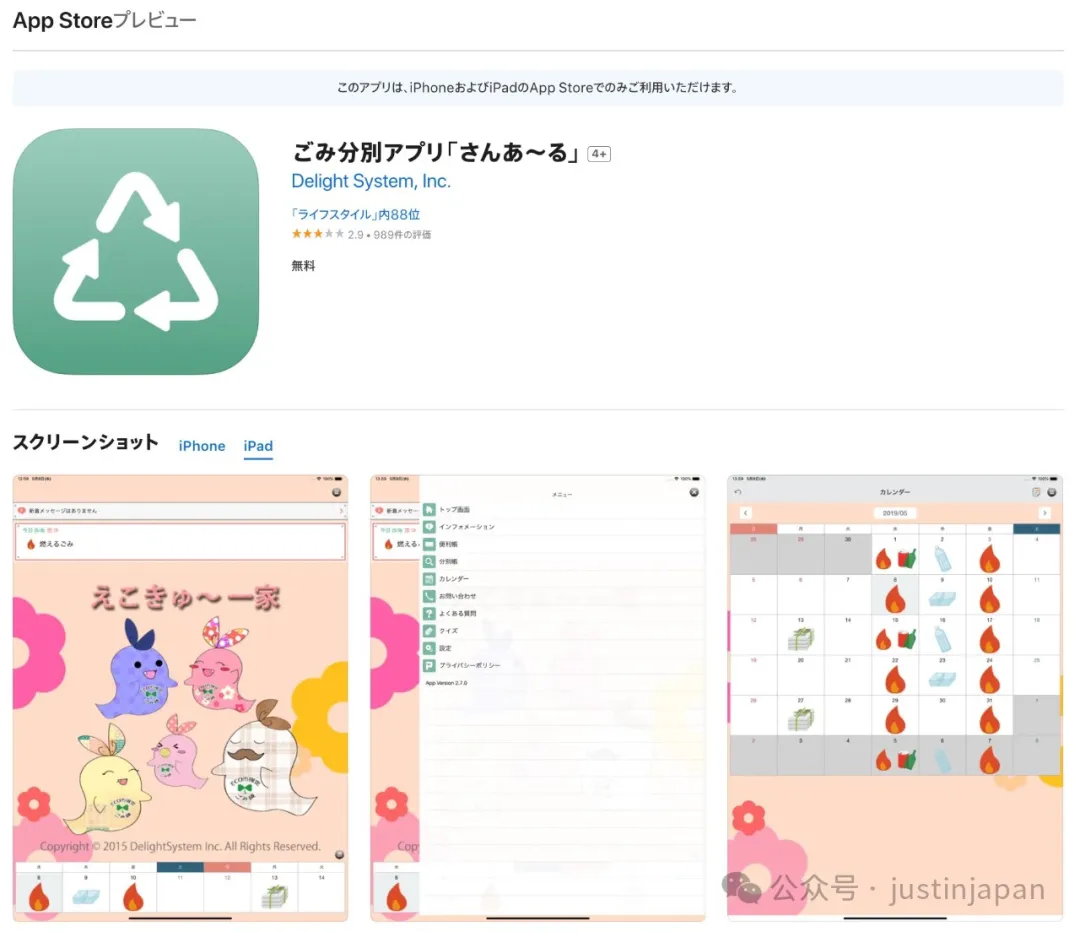Click the App Version 2.7.0 text

(x=446, y=683)
